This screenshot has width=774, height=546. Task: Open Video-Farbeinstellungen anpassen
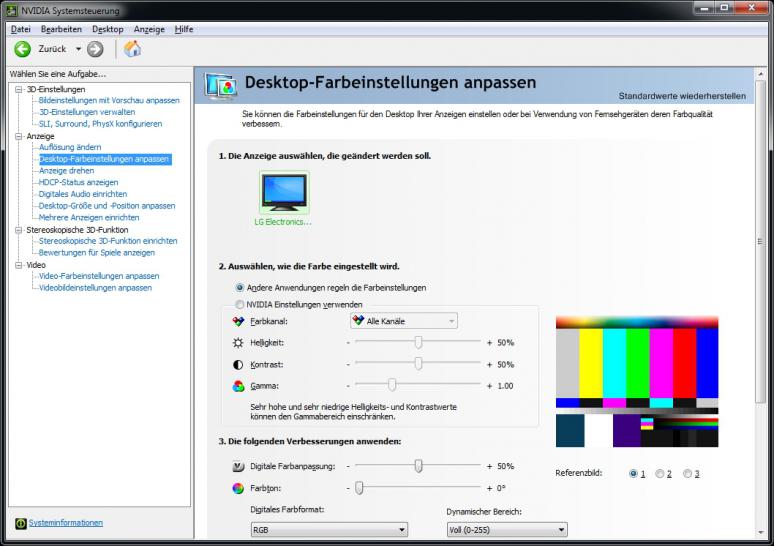(99, 276)
